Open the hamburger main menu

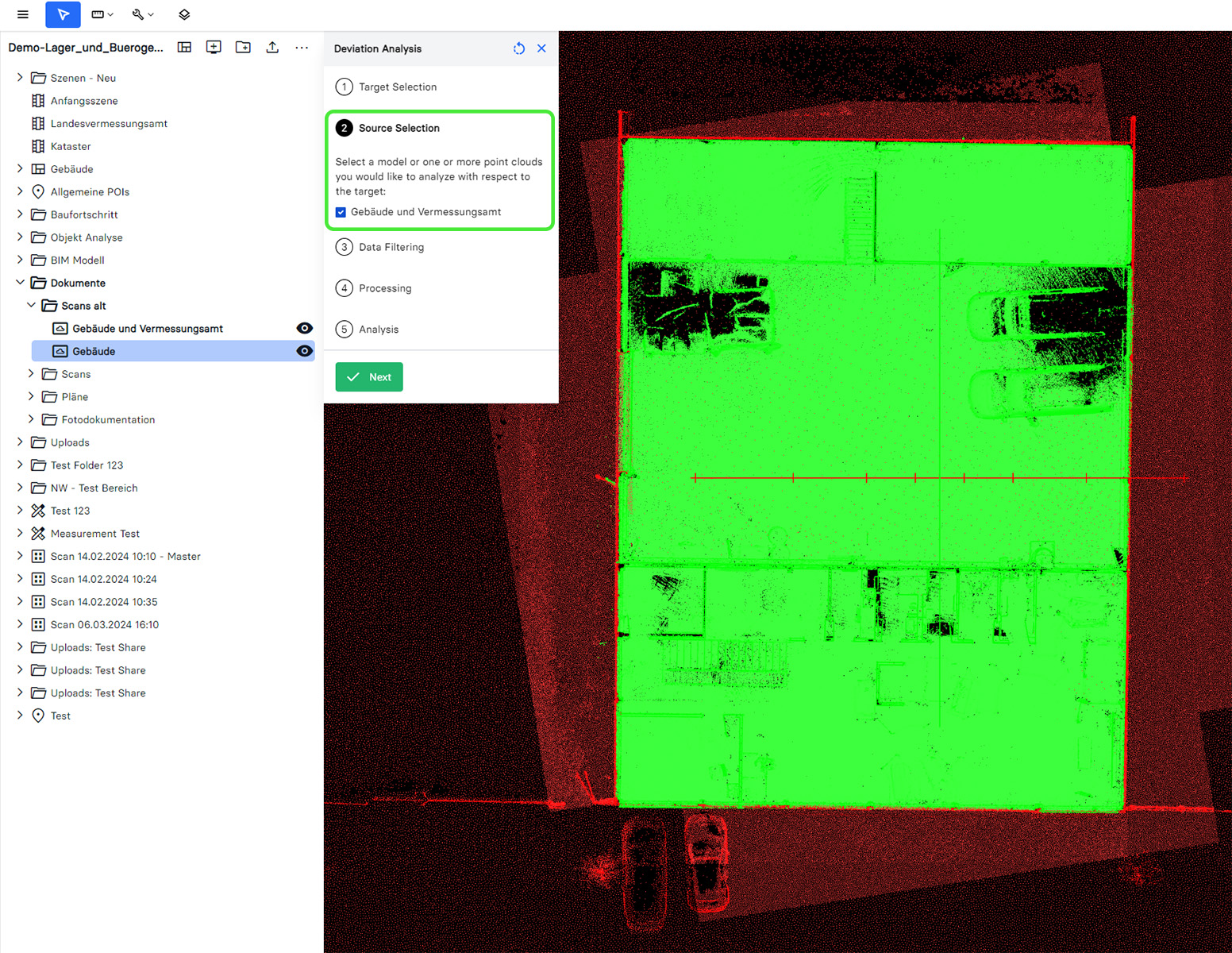[x=23, y=14]
